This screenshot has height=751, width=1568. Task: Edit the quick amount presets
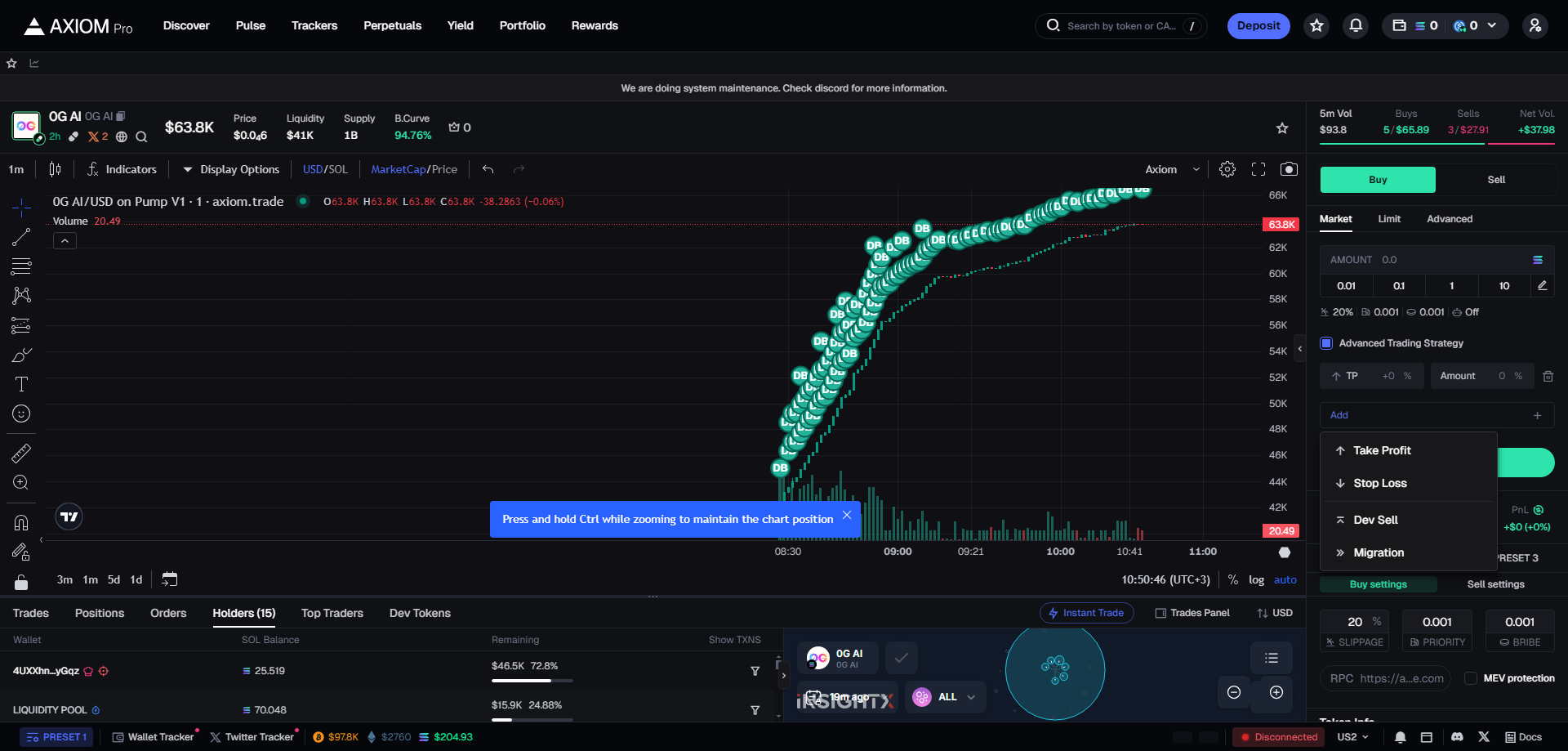click(x=1542, y=285)
